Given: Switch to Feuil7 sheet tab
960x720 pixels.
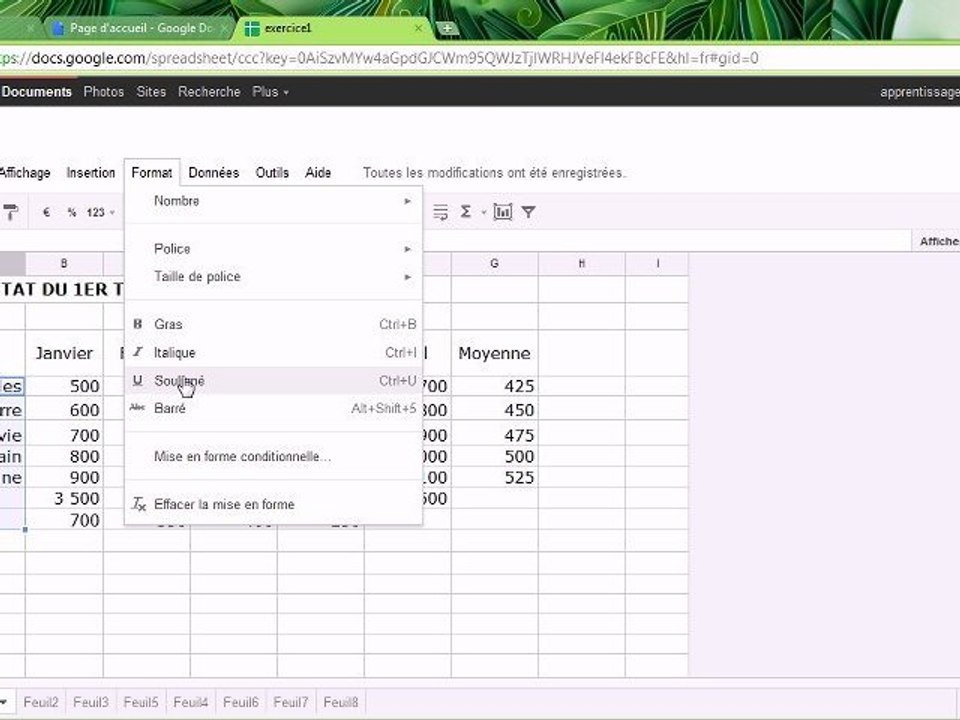Looking at the screenshot, I should (291, 702).
